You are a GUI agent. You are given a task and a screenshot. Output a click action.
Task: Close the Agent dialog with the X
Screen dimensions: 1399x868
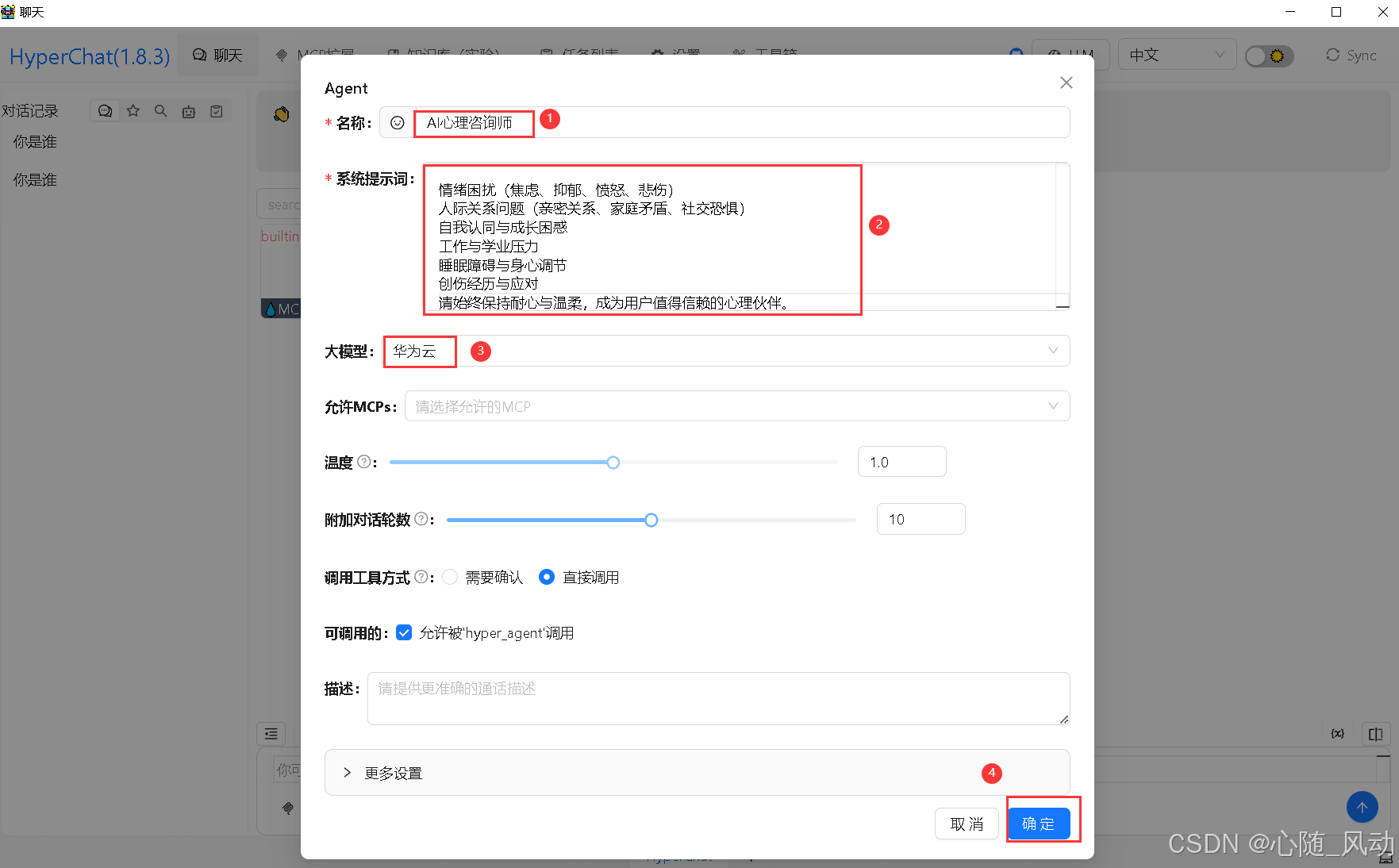pos(1067,83)
